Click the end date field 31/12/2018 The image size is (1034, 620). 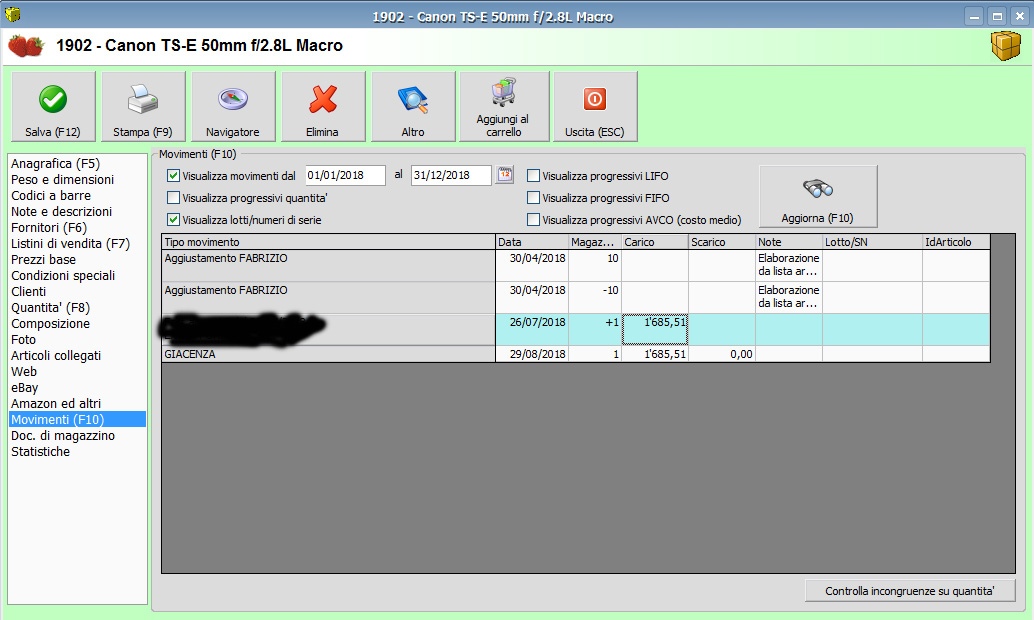(451, 175)
